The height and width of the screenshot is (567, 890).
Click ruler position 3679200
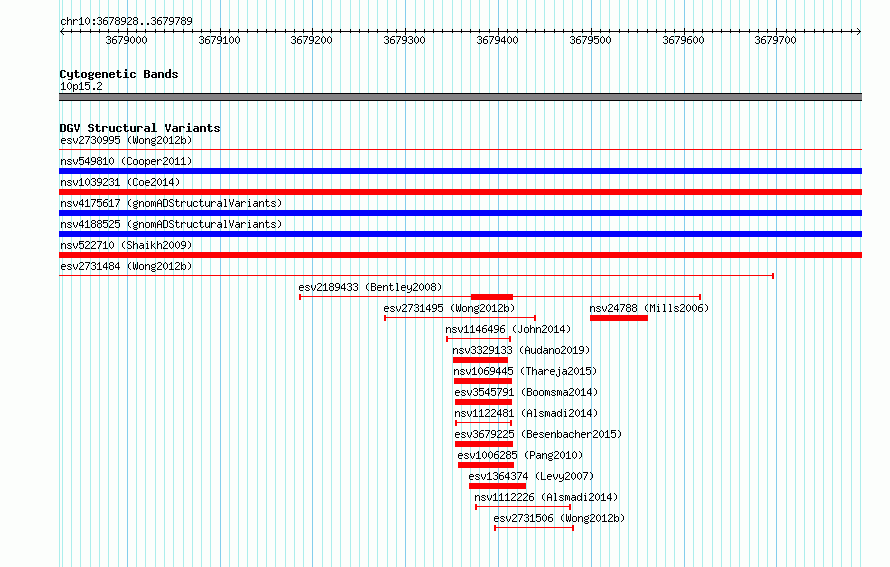point(311,40)
